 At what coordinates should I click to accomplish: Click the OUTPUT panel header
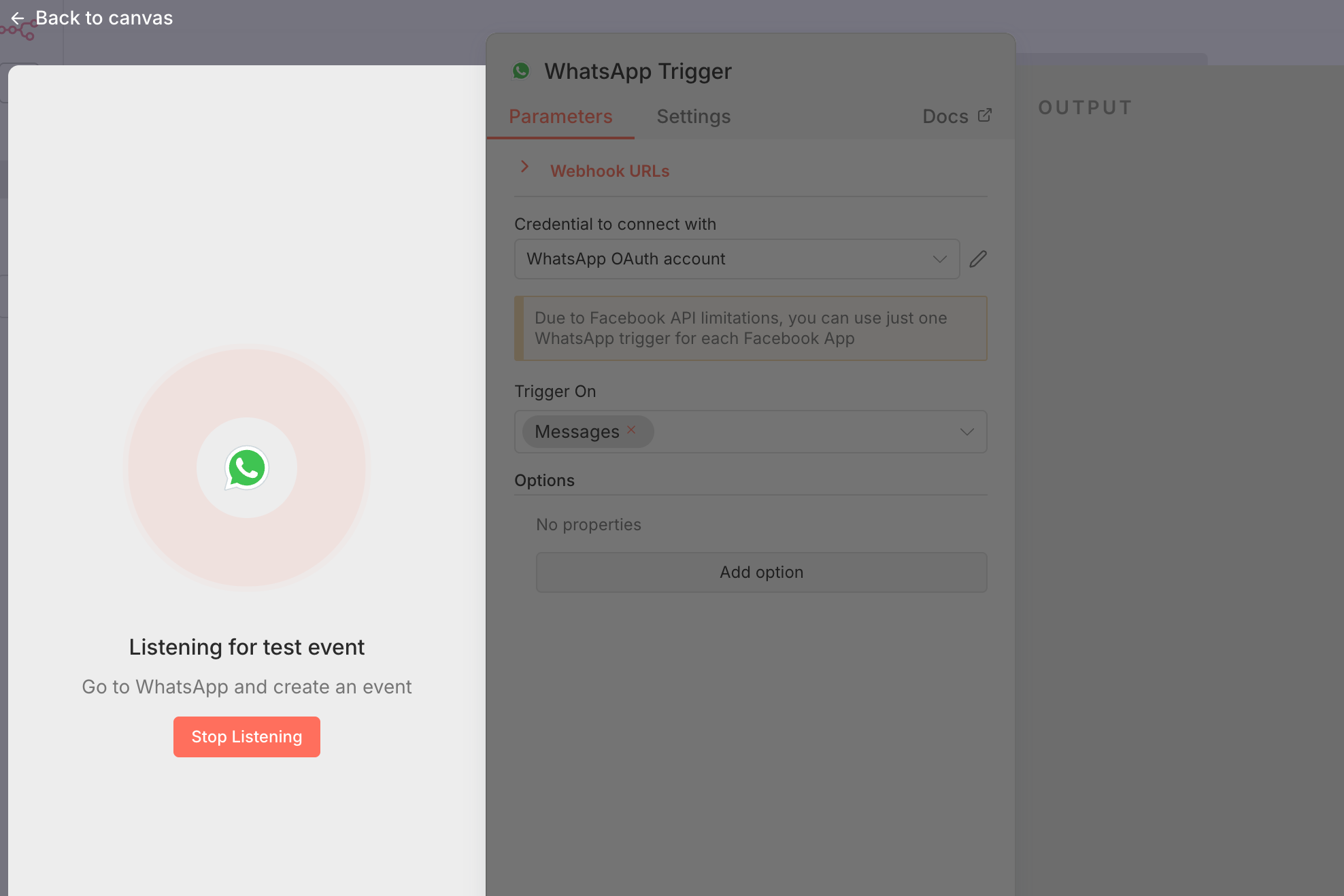(x=1084, y=107)
